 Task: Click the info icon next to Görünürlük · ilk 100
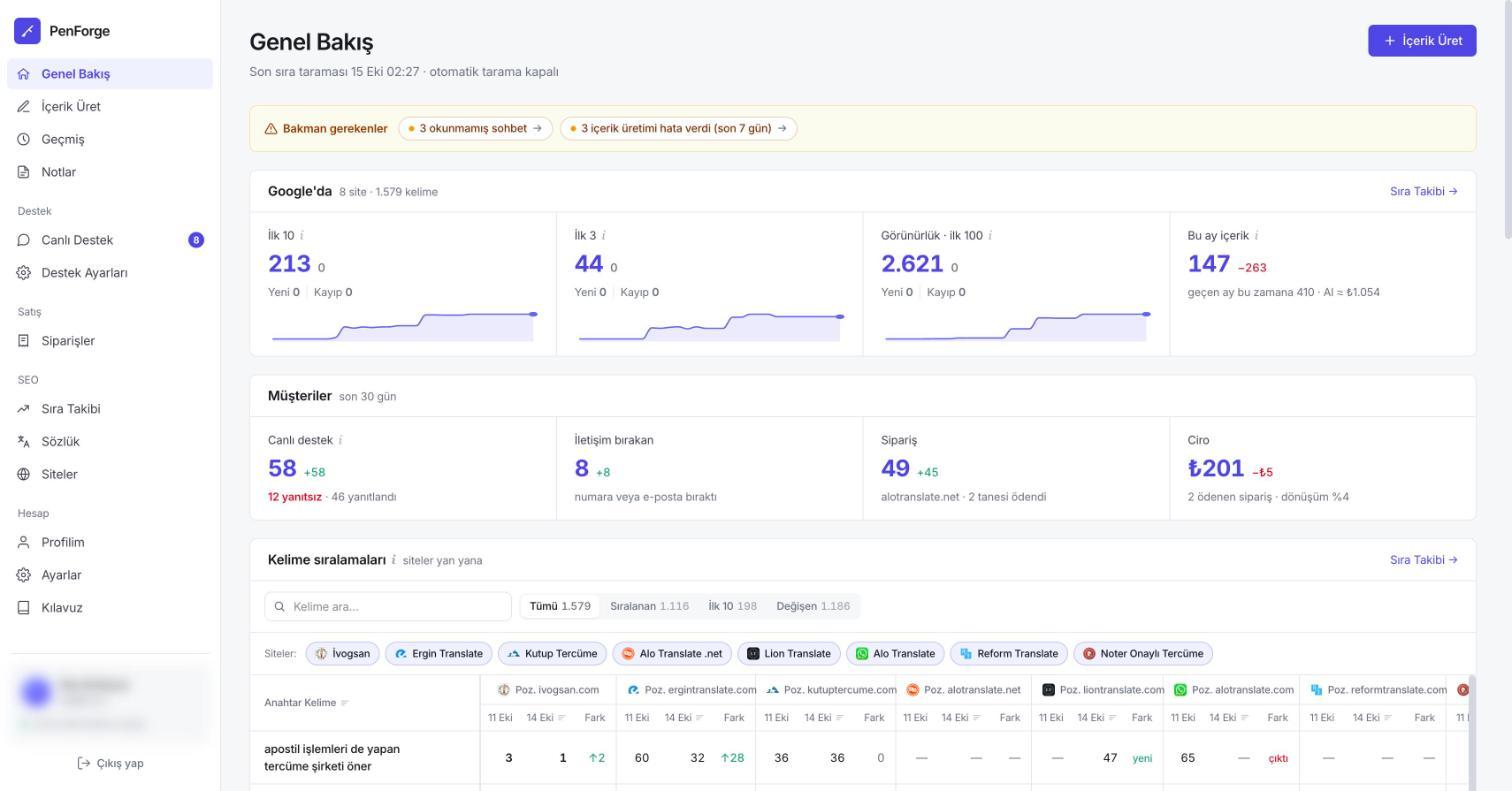tap(990, 236)
